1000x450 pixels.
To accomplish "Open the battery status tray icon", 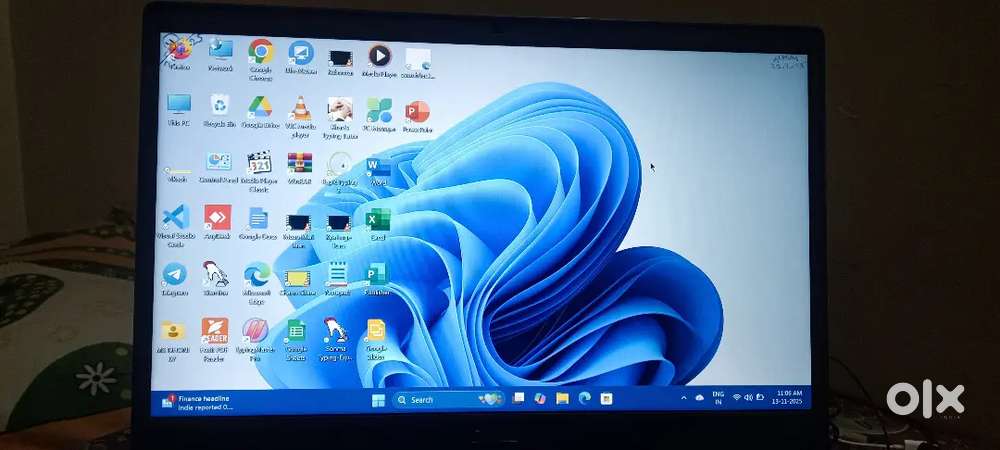I will (x=760, y=397).
